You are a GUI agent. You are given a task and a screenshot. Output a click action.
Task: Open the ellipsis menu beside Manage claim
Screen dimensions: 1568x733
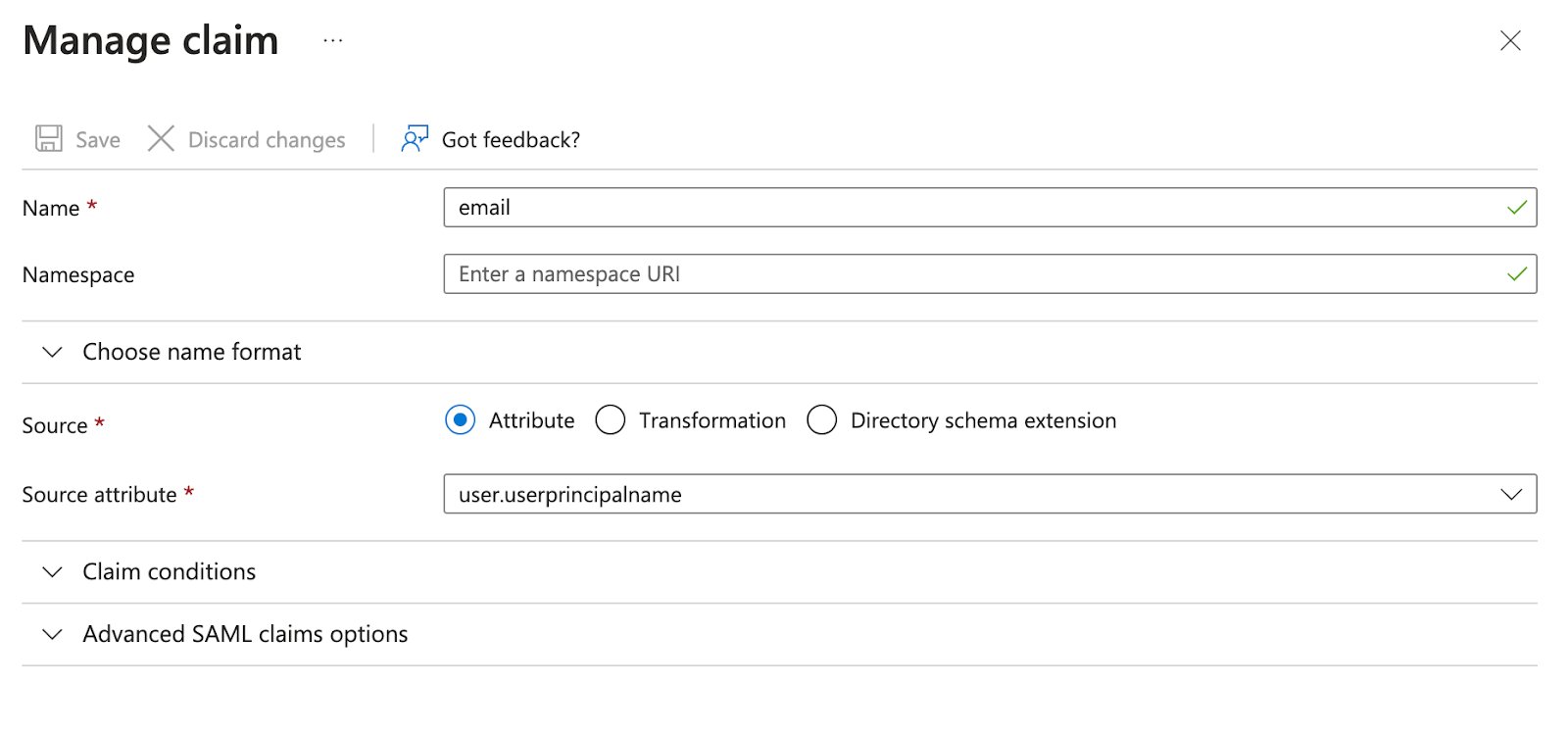point(333,41)
